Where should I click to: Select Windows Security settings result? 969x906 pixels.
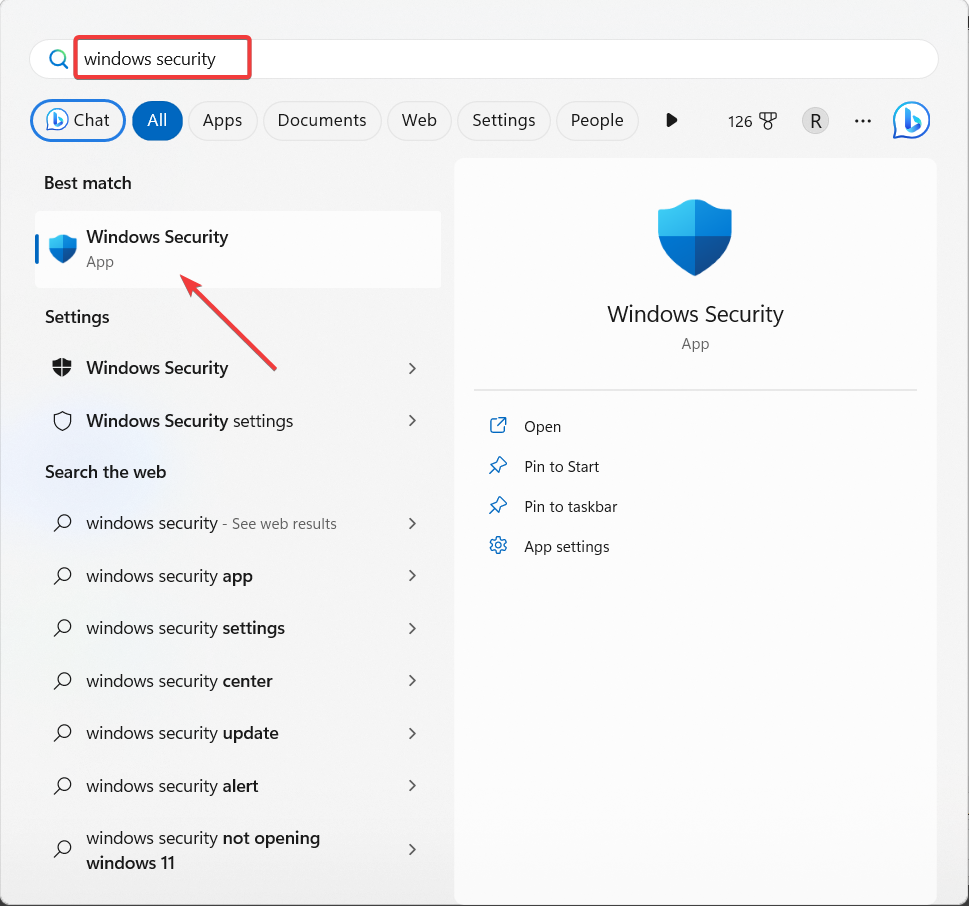point(238,421)
